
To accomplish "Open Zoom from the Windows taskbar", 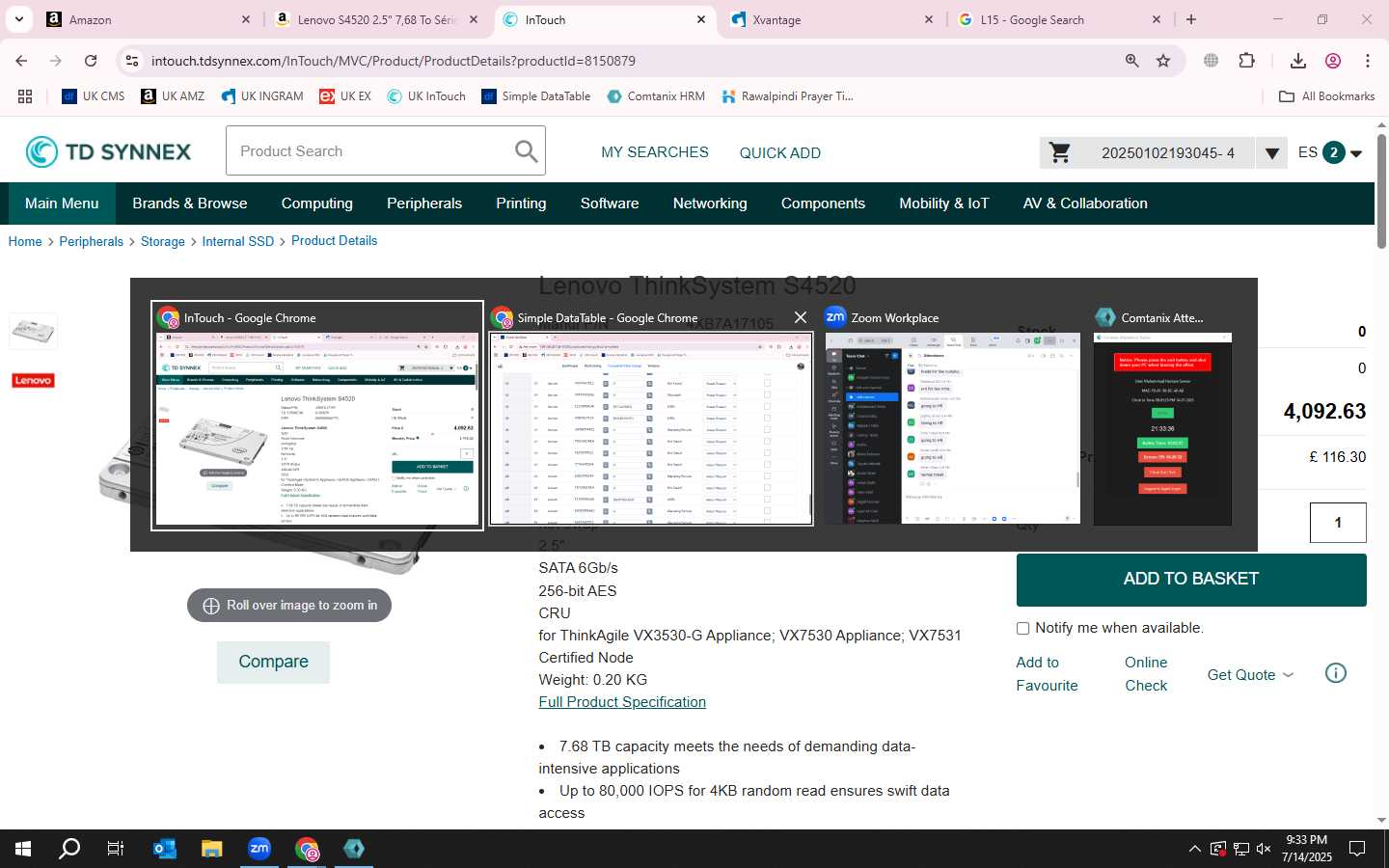I will 259,849.
